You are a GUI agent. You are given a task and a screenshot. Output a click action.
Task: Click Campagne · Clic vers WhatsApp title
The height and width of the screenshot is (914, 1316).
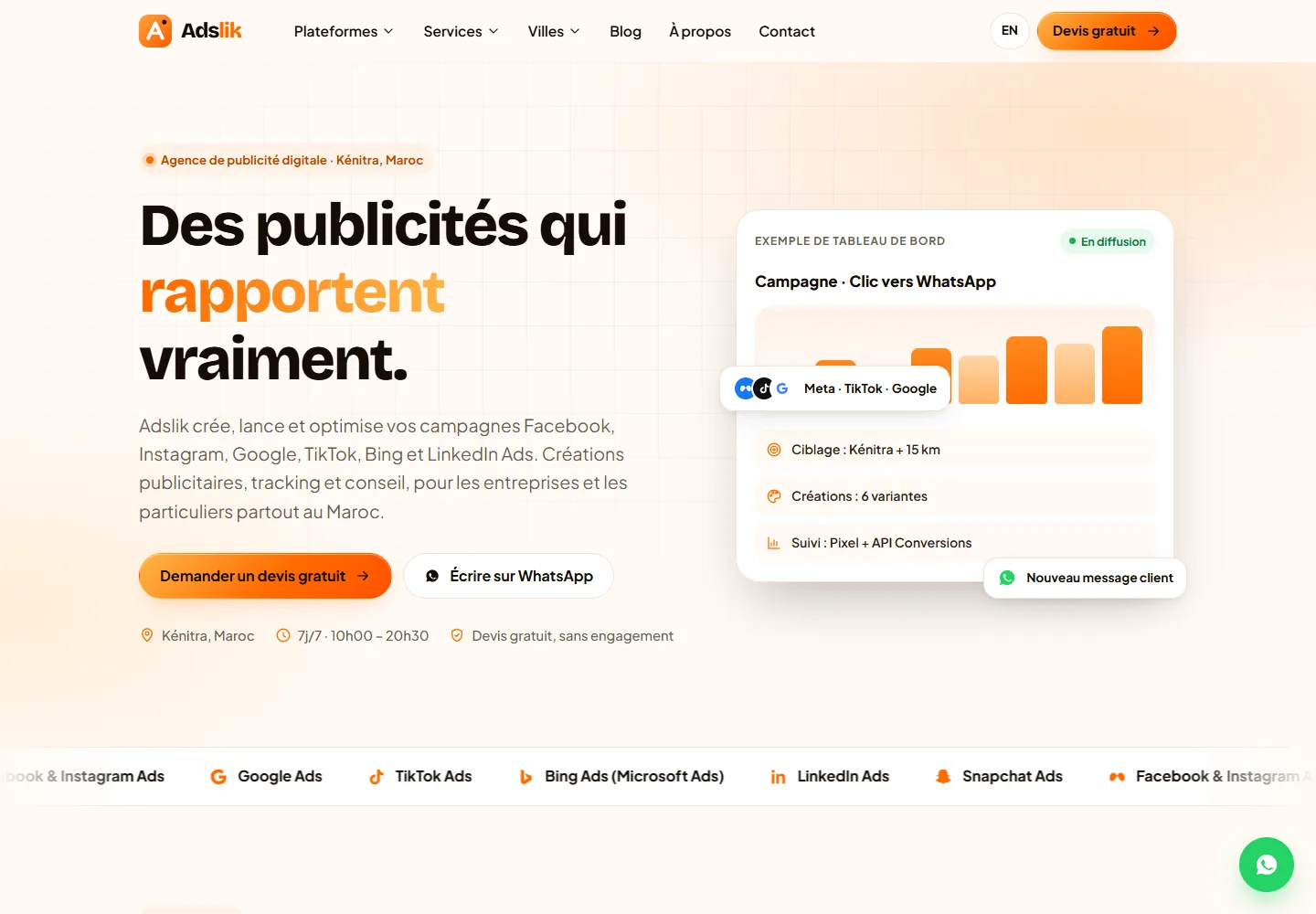point(876,282)
